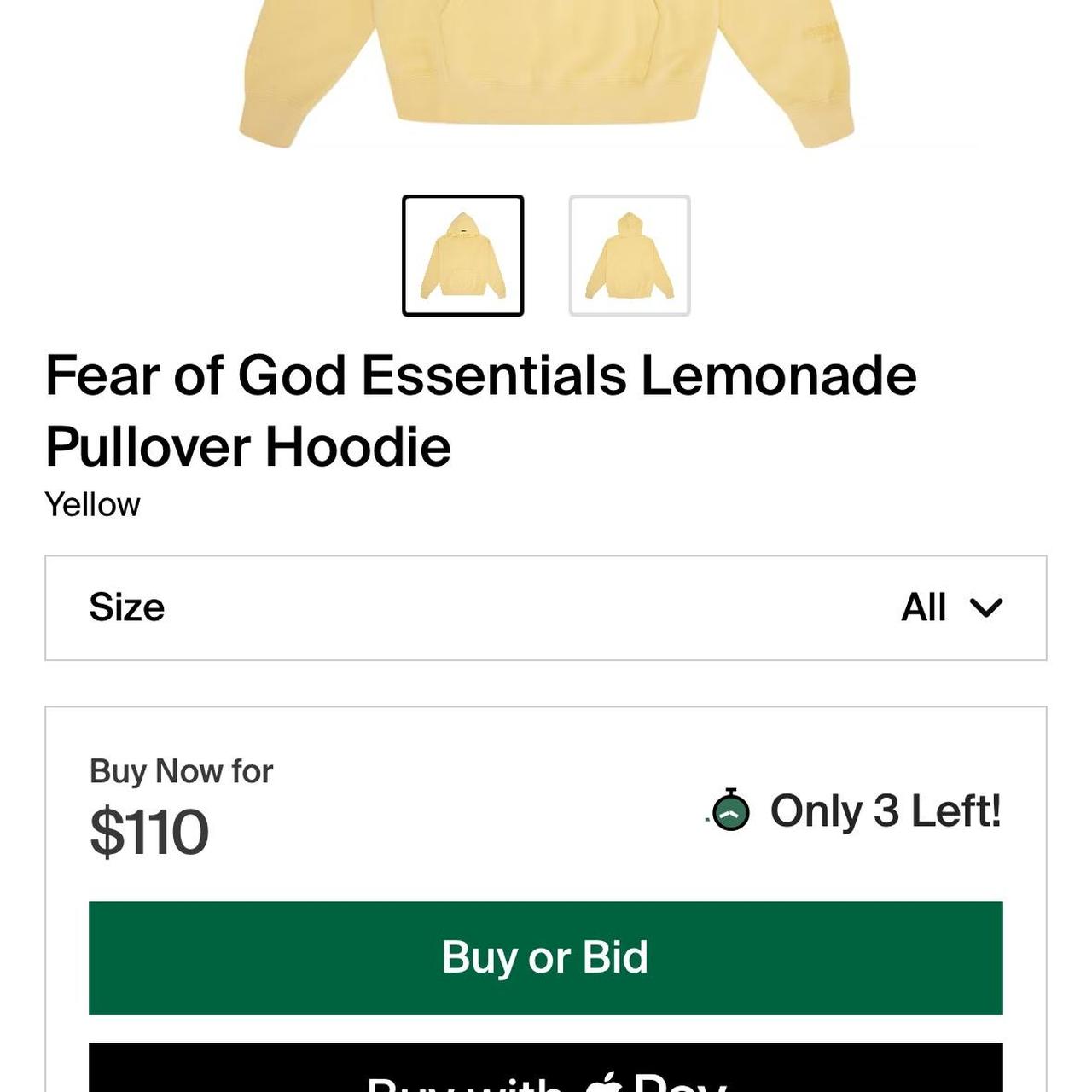
Task: Click the green stopwatch icon
Action: [x=731, y=810]
